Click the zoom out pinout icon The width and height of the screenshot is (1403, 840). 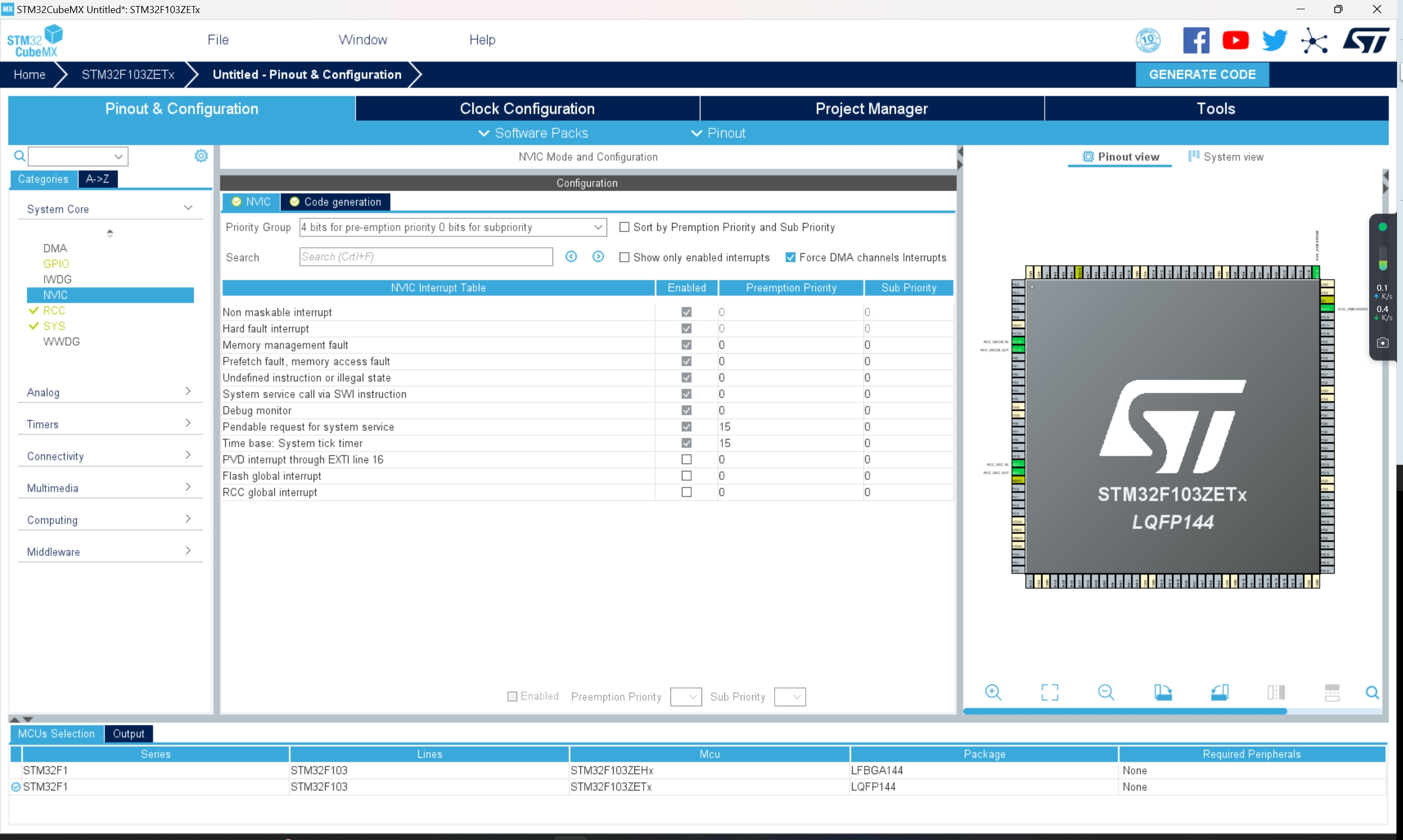point(1105,692)
